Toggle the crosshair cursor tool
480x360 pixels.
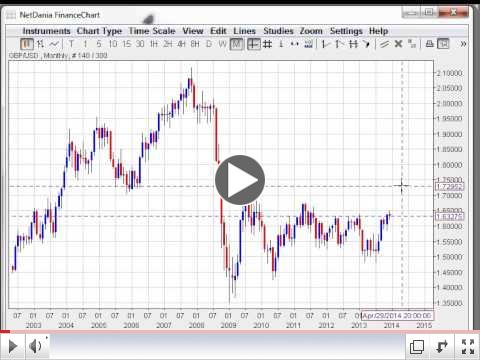pyautogui.click(x=254, y=44)
